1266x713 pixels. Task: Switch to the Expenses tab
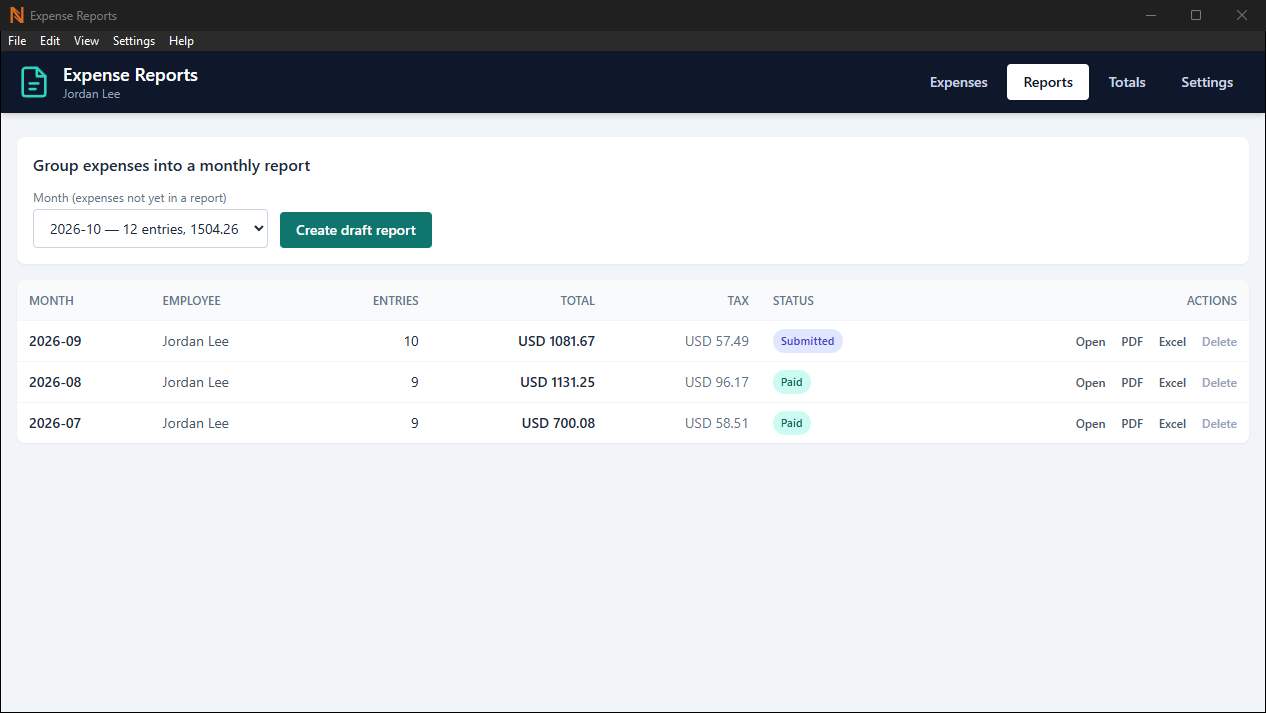pos(959,82)
